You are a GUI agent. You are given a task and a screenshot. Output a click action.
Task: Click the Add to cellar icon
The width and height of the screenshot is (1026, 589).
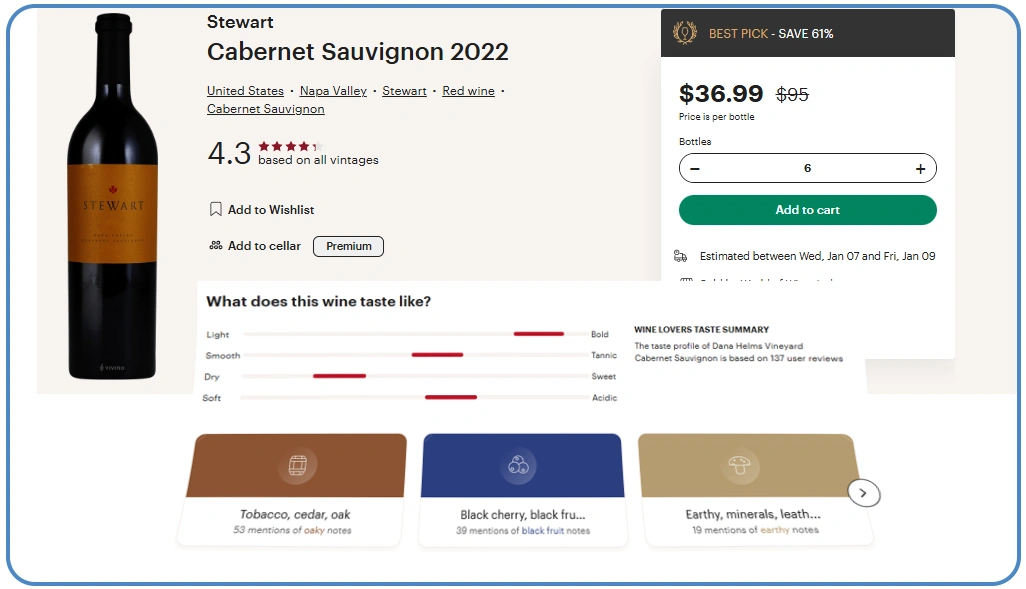(215, 246)
